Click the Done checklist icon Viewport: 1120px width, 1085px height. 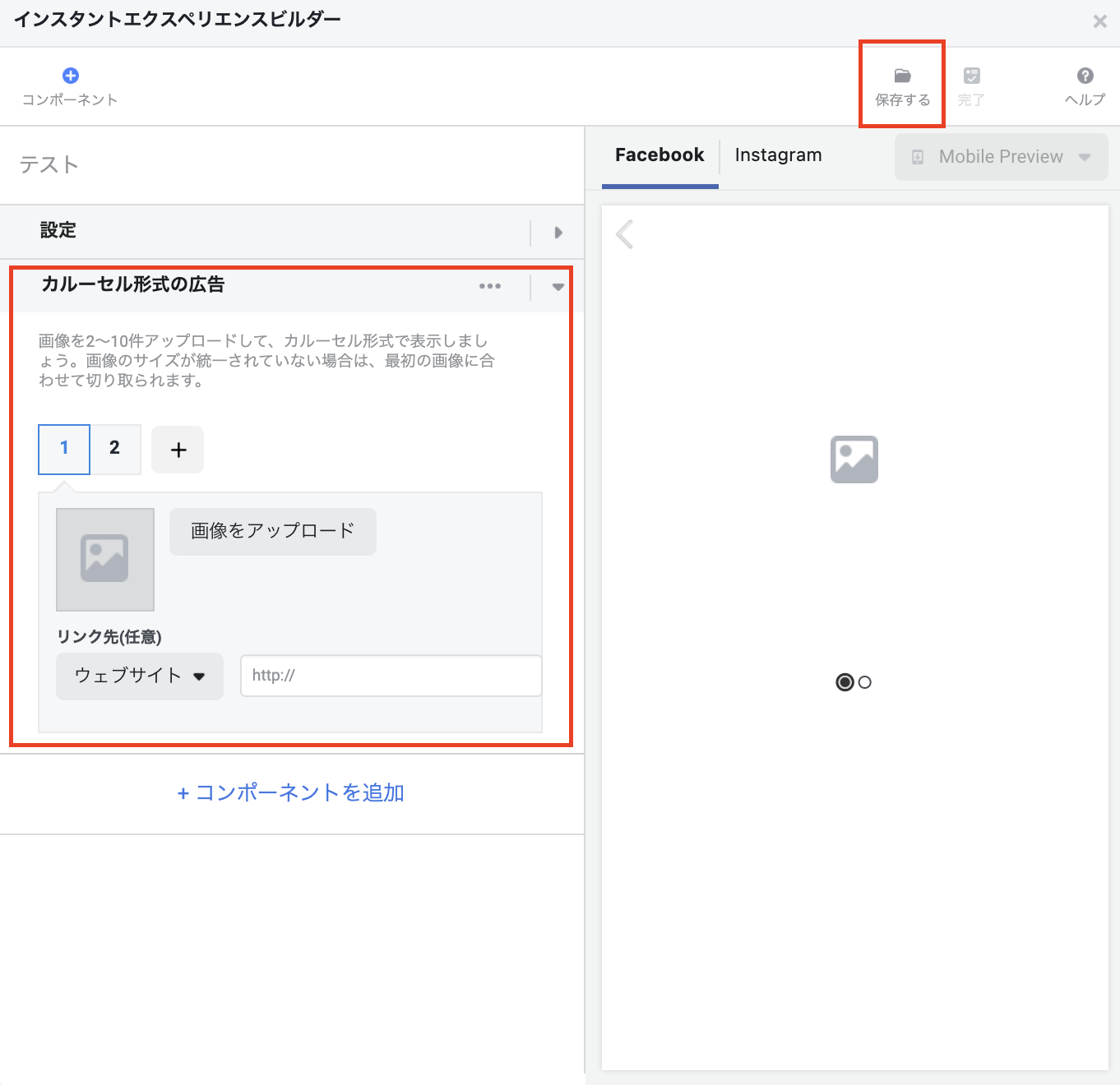971,76
